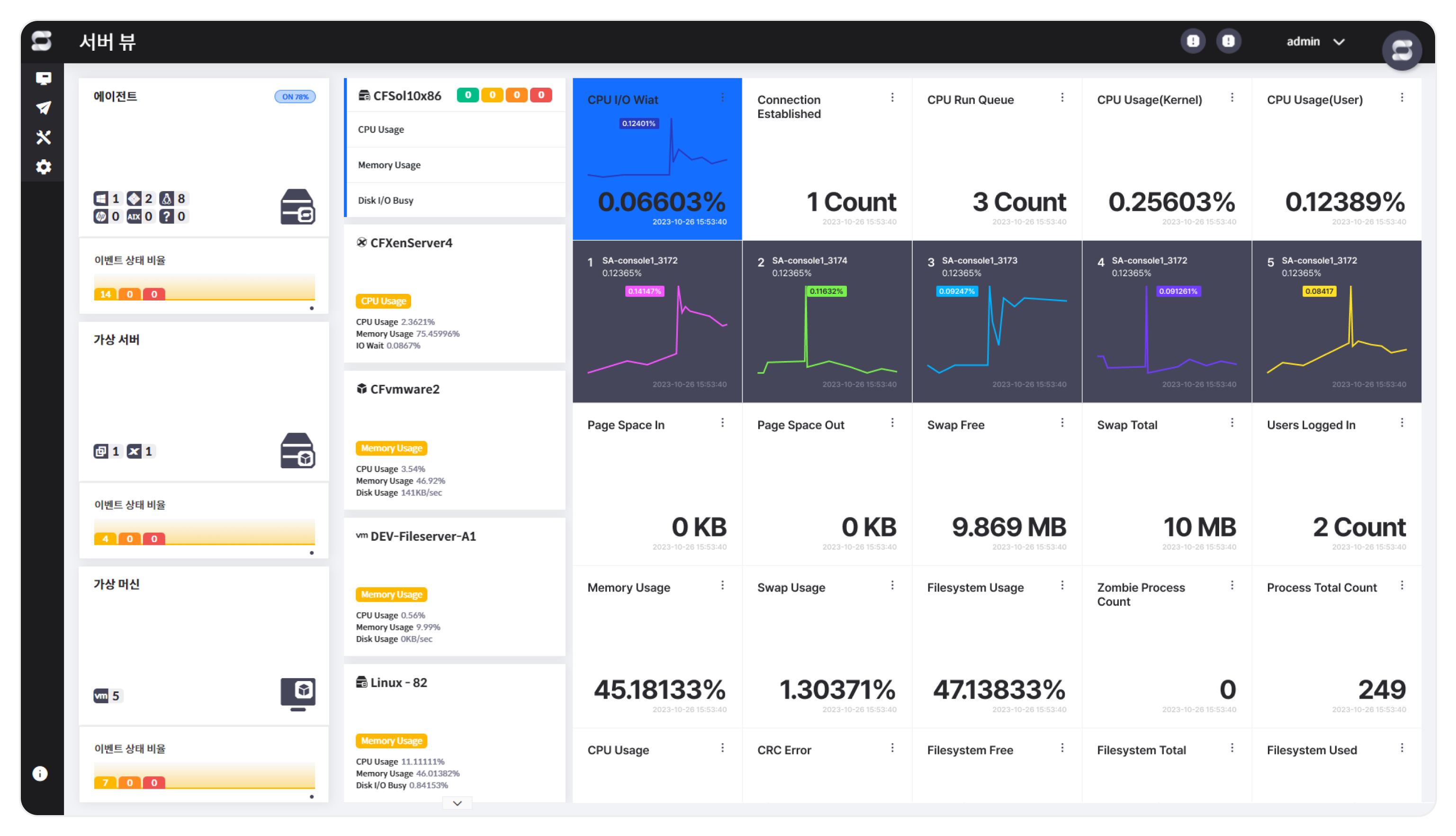
Task: Click the Linux agent count icon
Action: click(x=166, y=199)
